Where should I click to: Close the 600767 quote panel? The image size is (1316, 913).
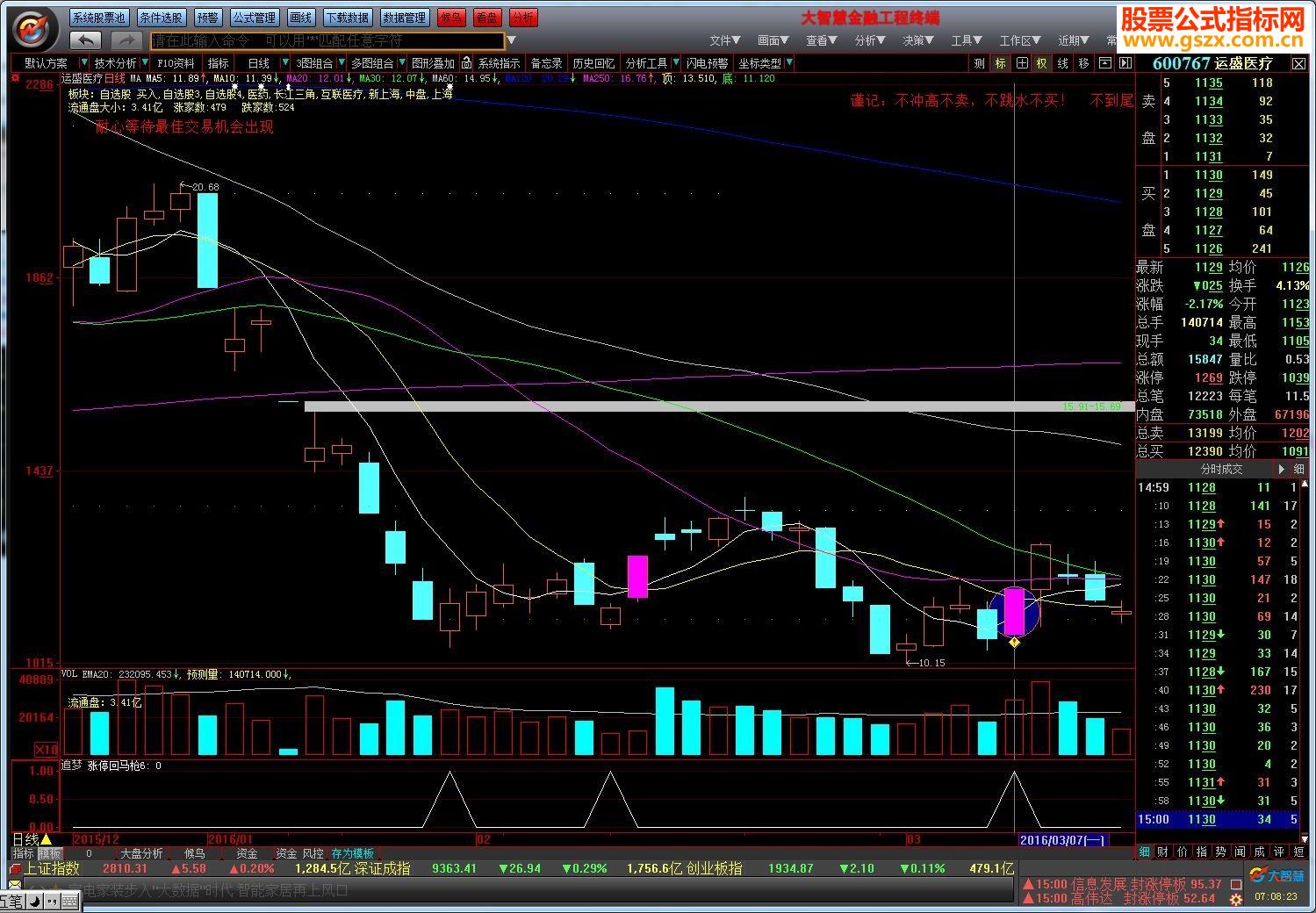coord(1298,63)
